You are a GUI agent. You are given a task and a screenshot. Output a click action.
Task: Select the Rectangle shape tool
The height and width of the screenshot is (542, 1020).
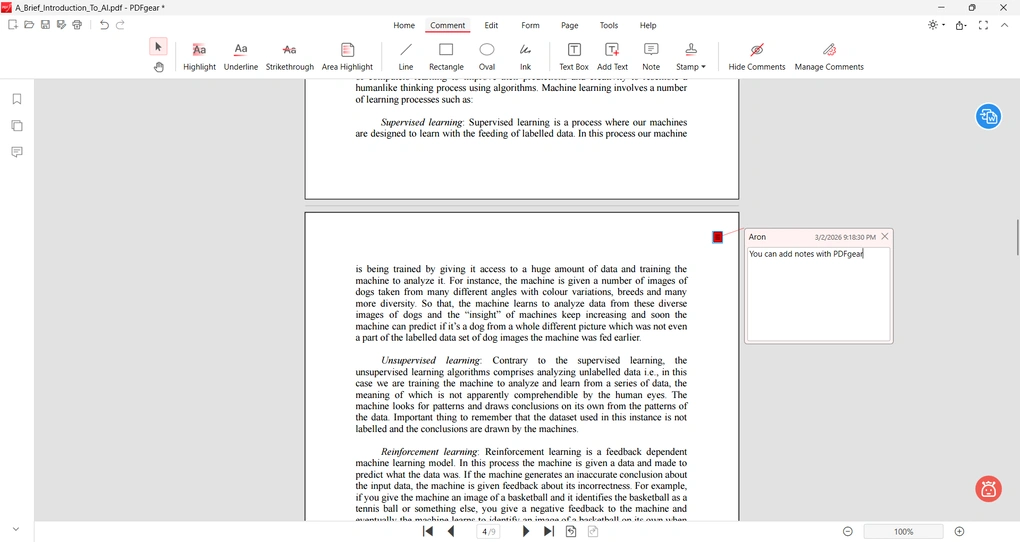(446, 57)
